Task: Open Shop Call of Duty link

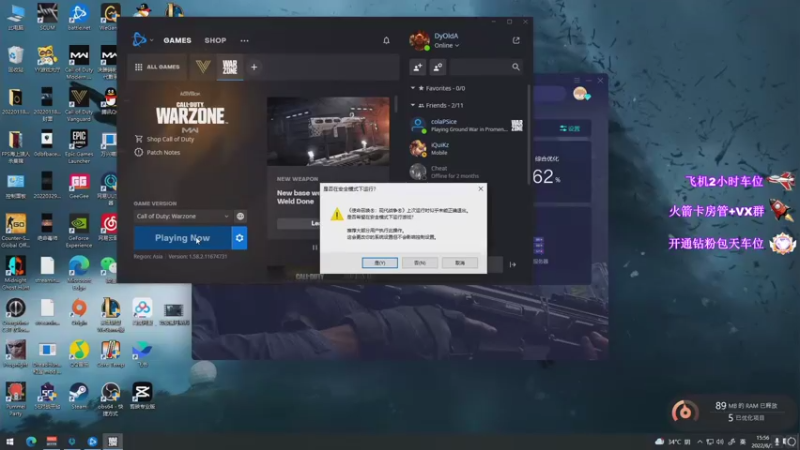Action: coord(164,139)
